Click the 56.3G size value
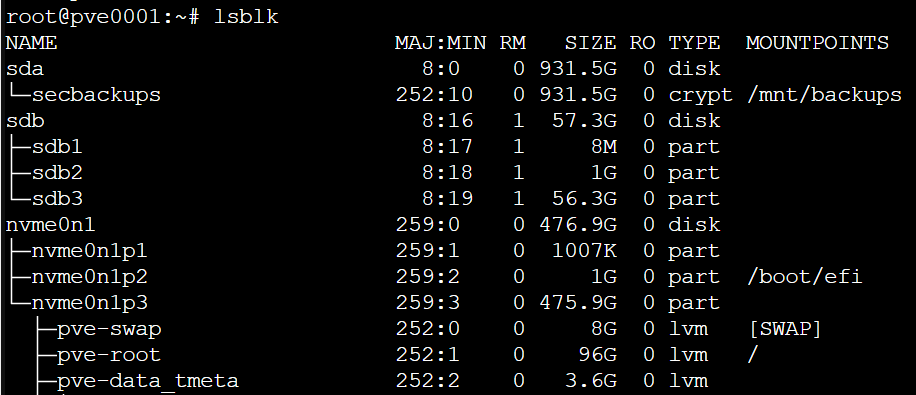The height and width of the screenshot is (395, 916). coord(584,199)
